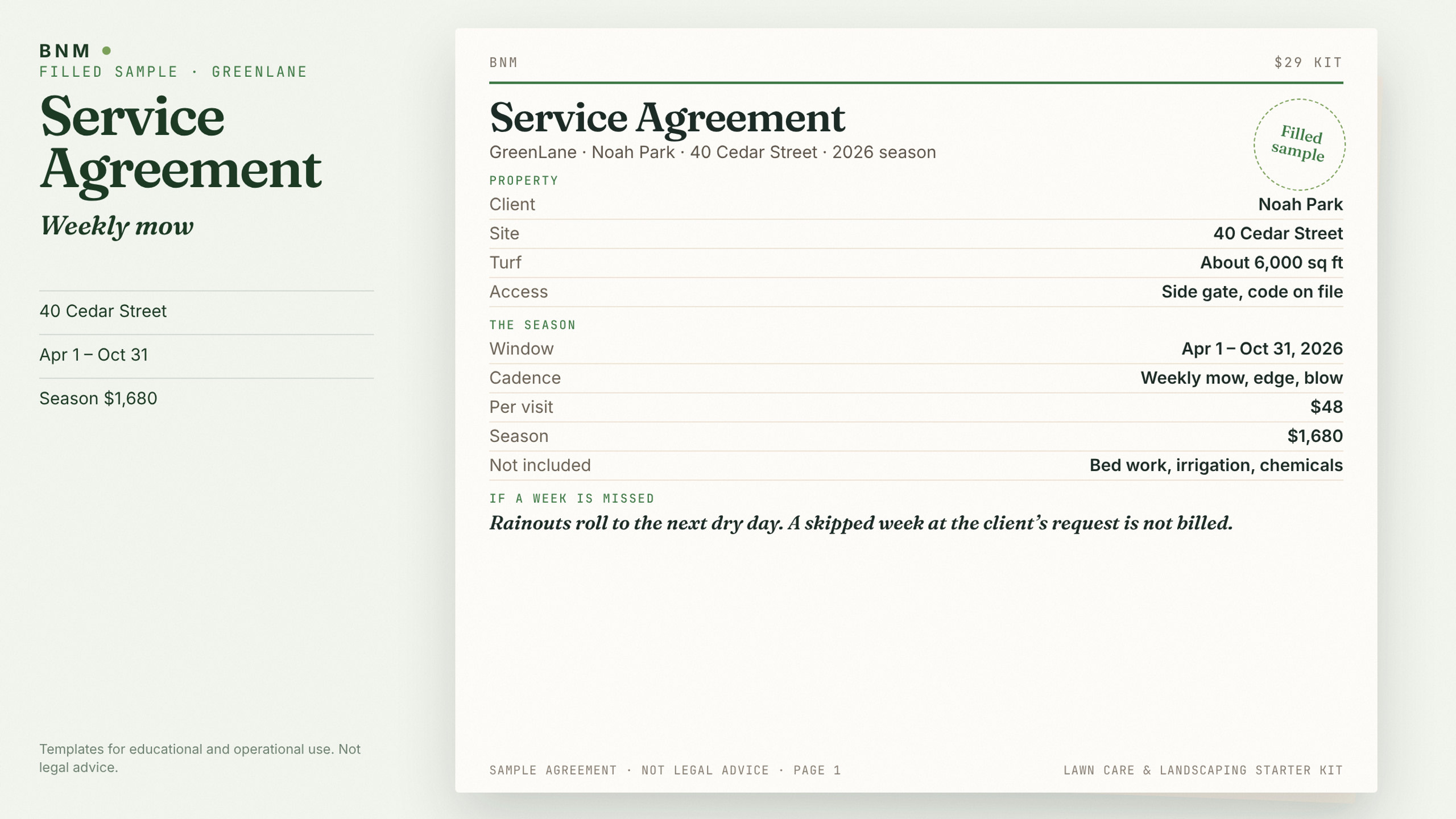Click 'Bed work, irrigation, chemicals' value
1456x819 pixels.
click(x=1216, y=465)
